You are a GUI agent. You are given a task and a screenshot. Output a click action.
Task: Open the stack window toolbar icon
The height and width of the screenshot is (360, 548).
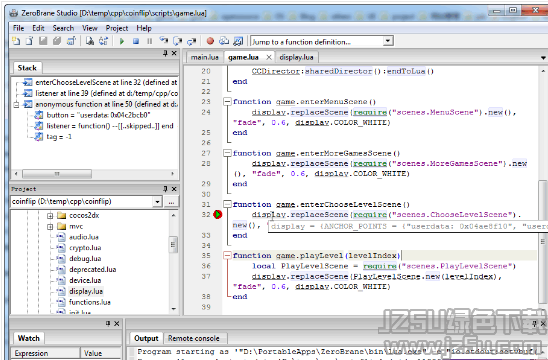click(224, 41)
